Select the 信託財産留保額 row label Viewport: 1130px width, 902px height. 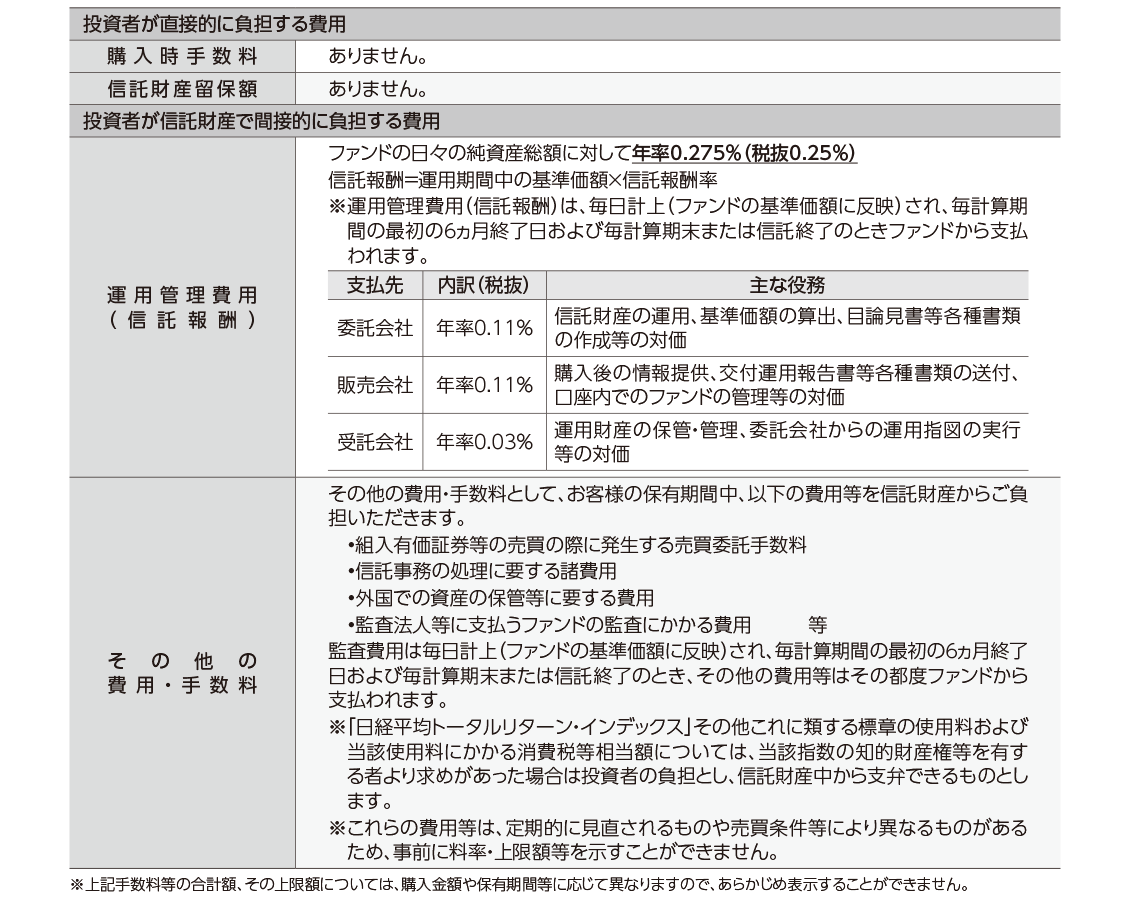tap(182, 89)
